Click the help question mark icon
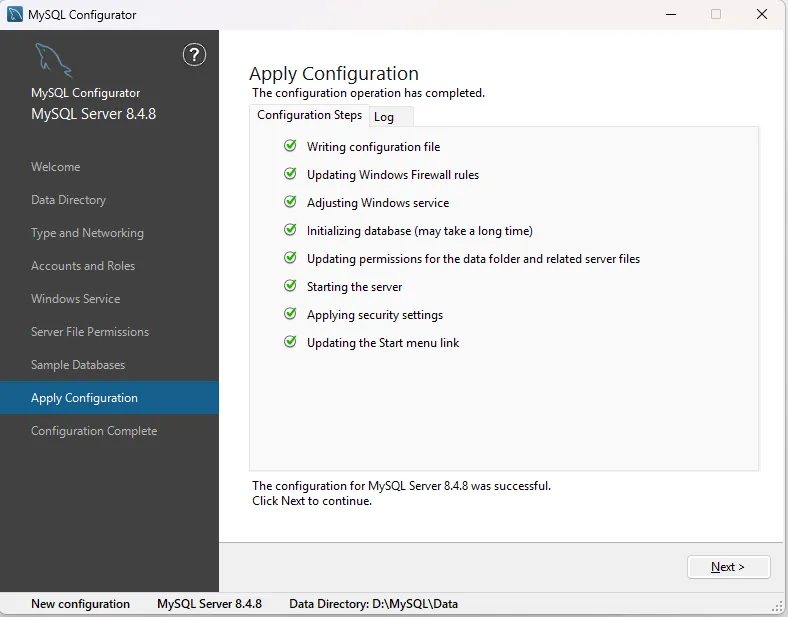Viewport: 788px width, 617px height. coord(195,55)
